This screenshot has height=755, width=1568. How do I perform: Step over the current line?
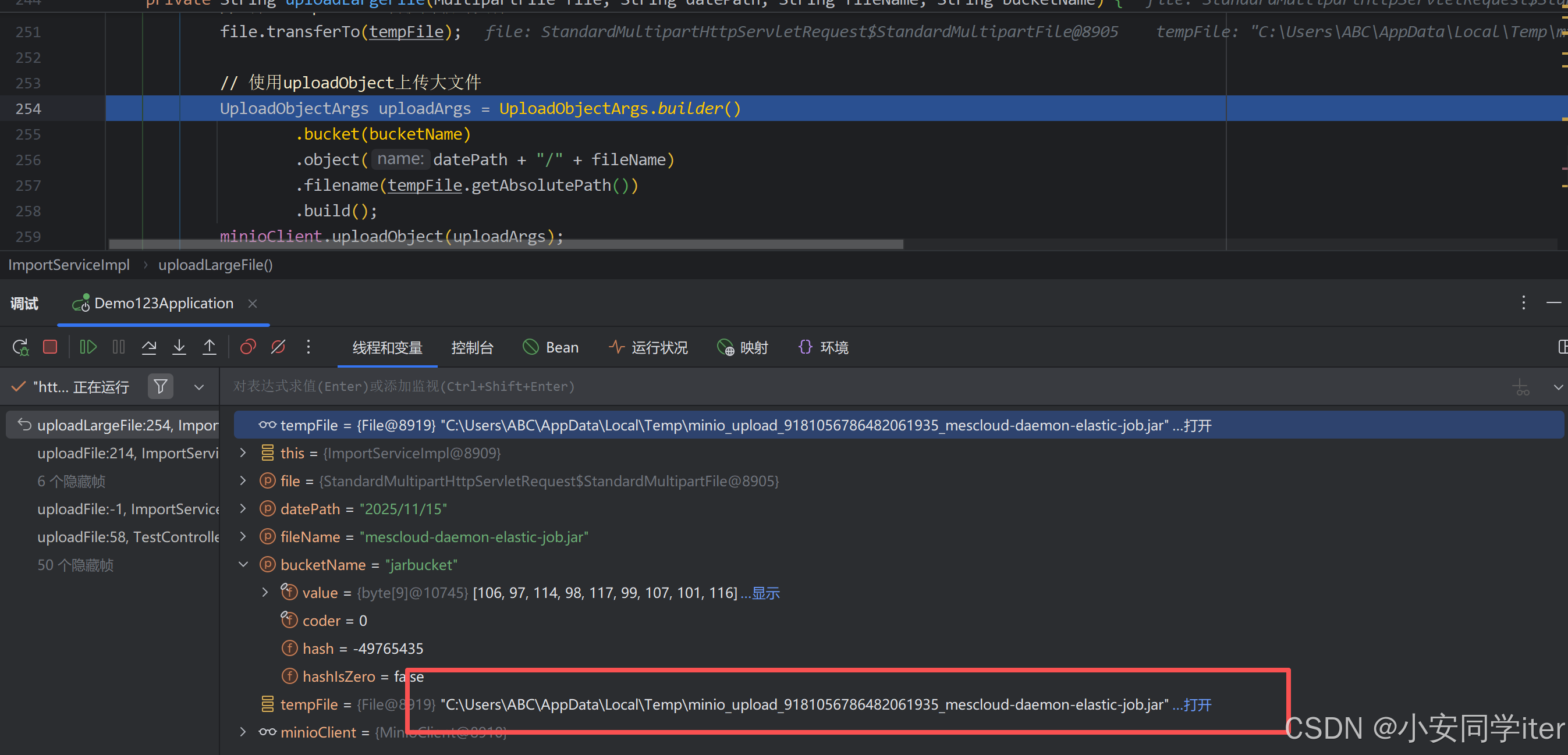[x=149, y=347]
